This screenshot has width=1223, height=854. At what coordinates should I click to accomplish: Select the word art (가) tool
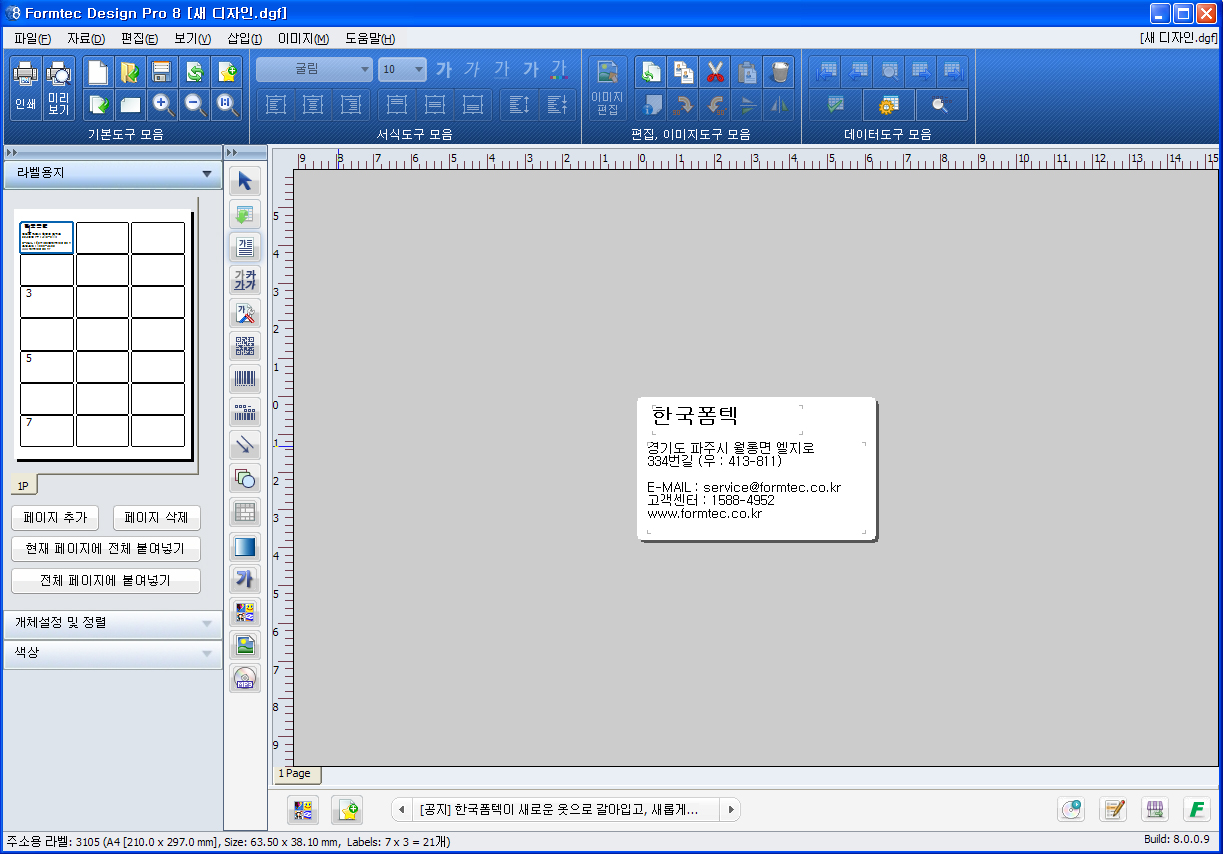(245, 579)
